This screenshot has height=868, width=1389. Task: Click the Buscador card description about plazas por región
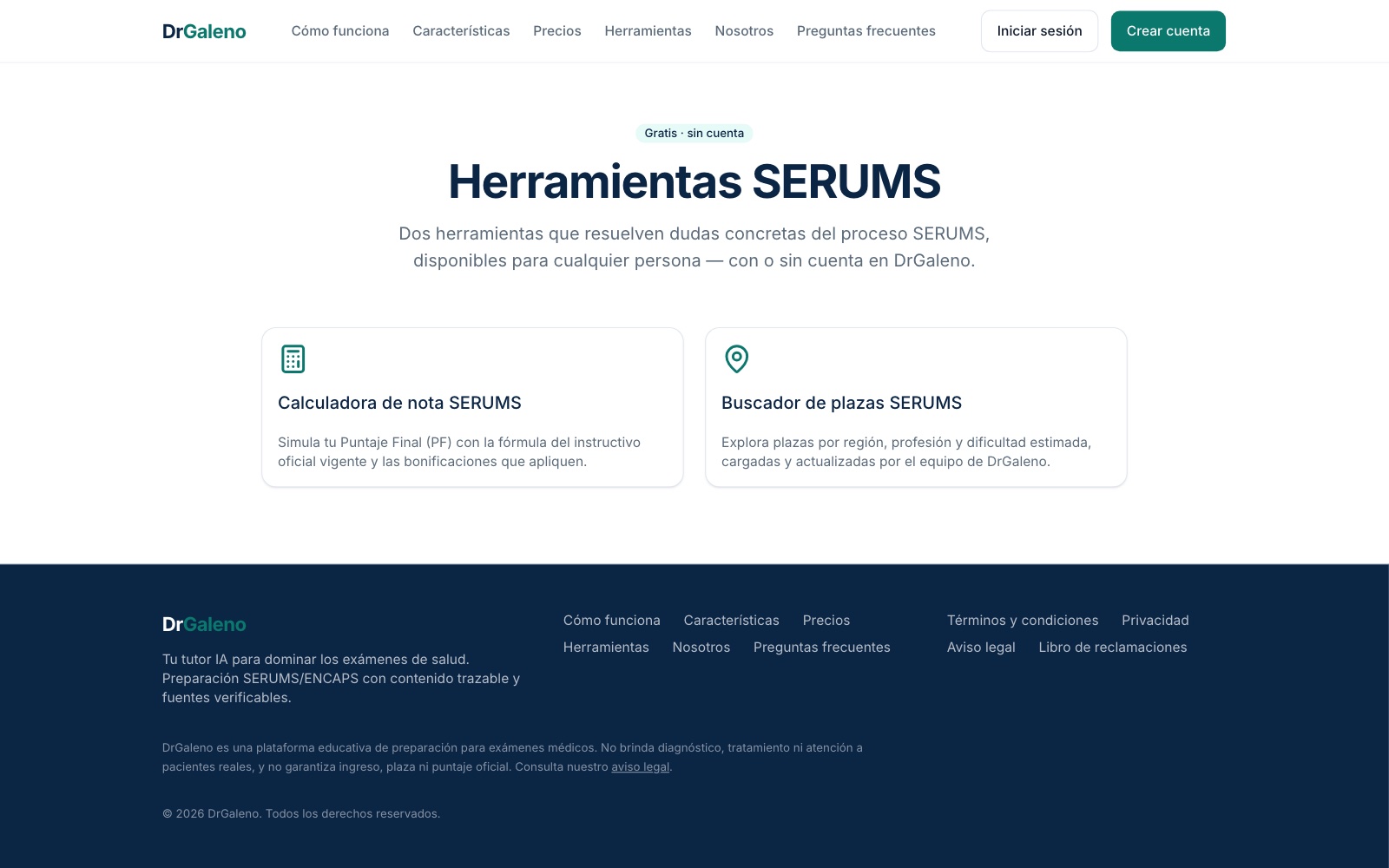906,452
